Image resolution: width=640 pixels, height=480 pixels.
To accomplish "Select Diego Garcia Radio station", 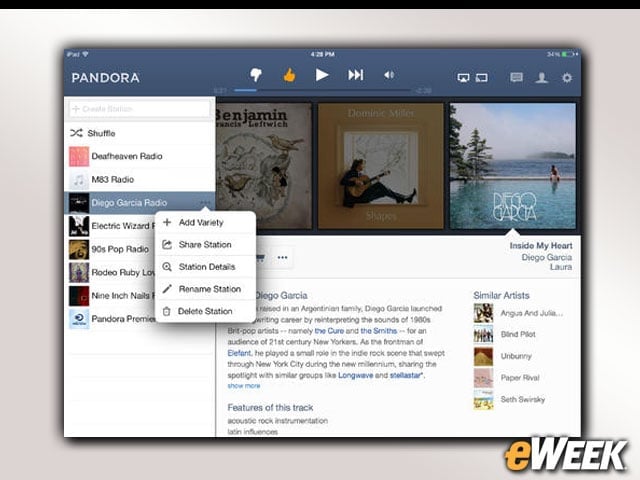I will (x=140, y=203).
